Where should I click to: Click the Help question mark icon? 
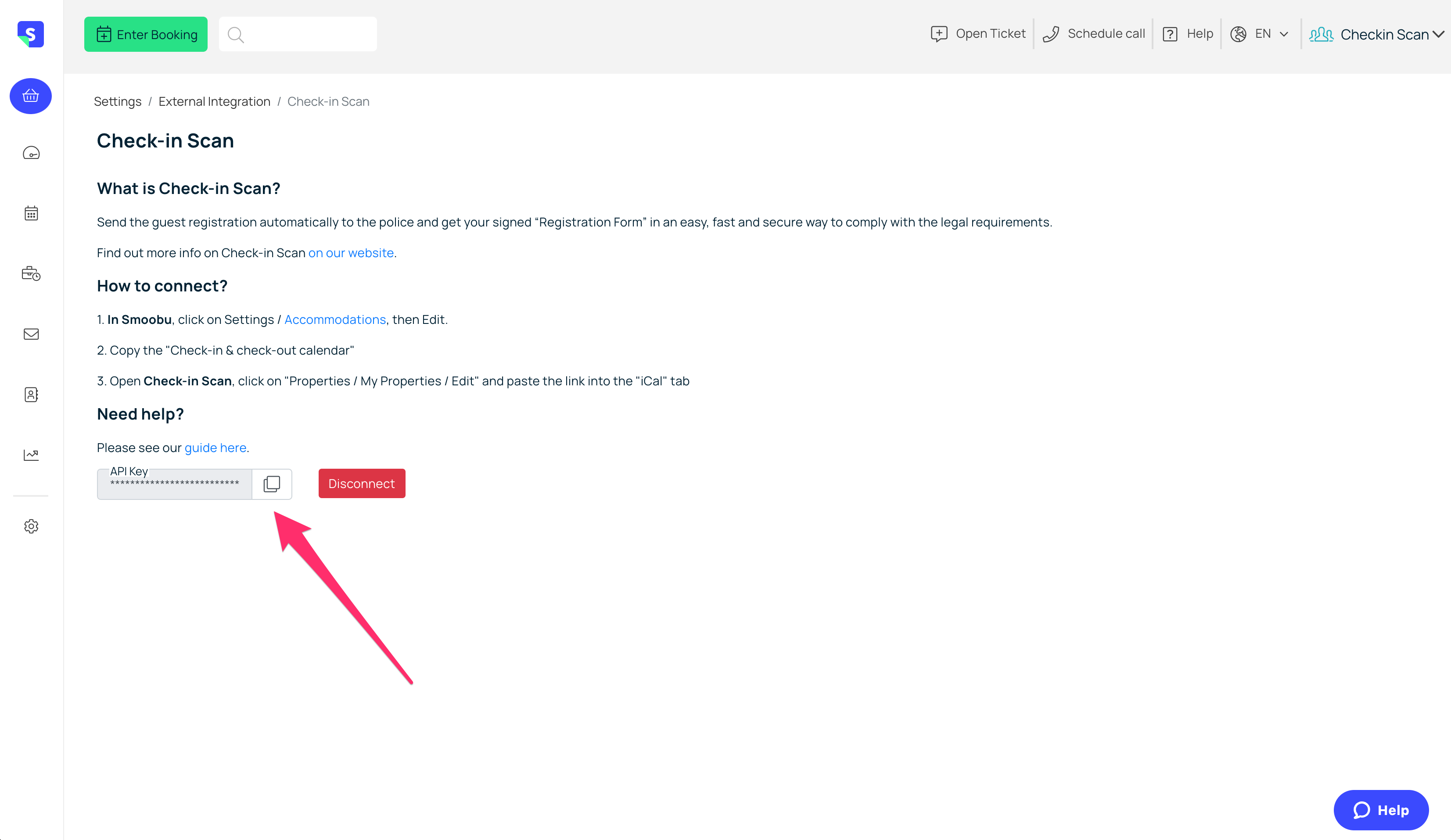pyautogui.click(x=1170, y=34)
